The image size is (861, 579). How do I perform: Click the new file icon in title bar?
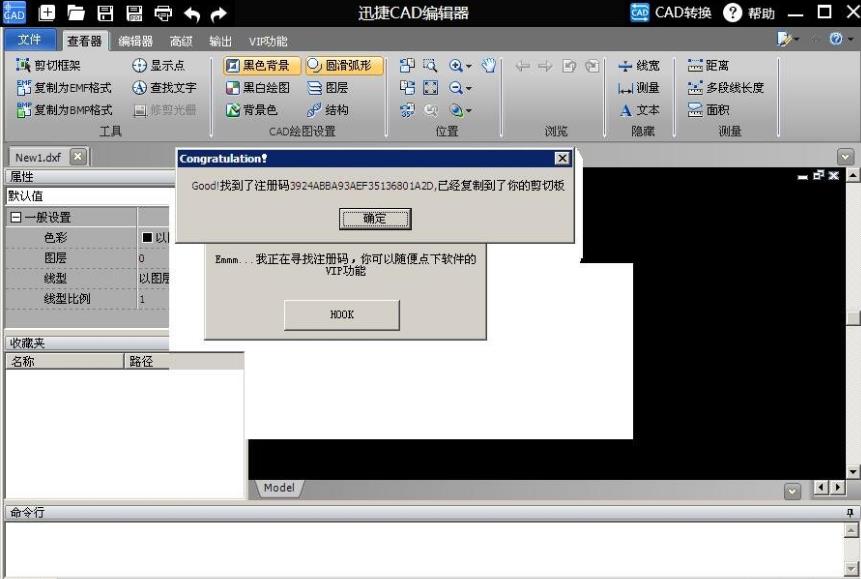pos(47,12)
